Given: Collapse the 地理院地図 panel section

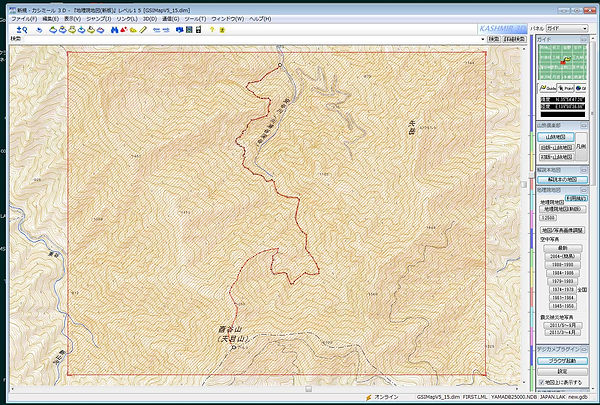Looking at the screenshot, I should [x=583, y=190].
